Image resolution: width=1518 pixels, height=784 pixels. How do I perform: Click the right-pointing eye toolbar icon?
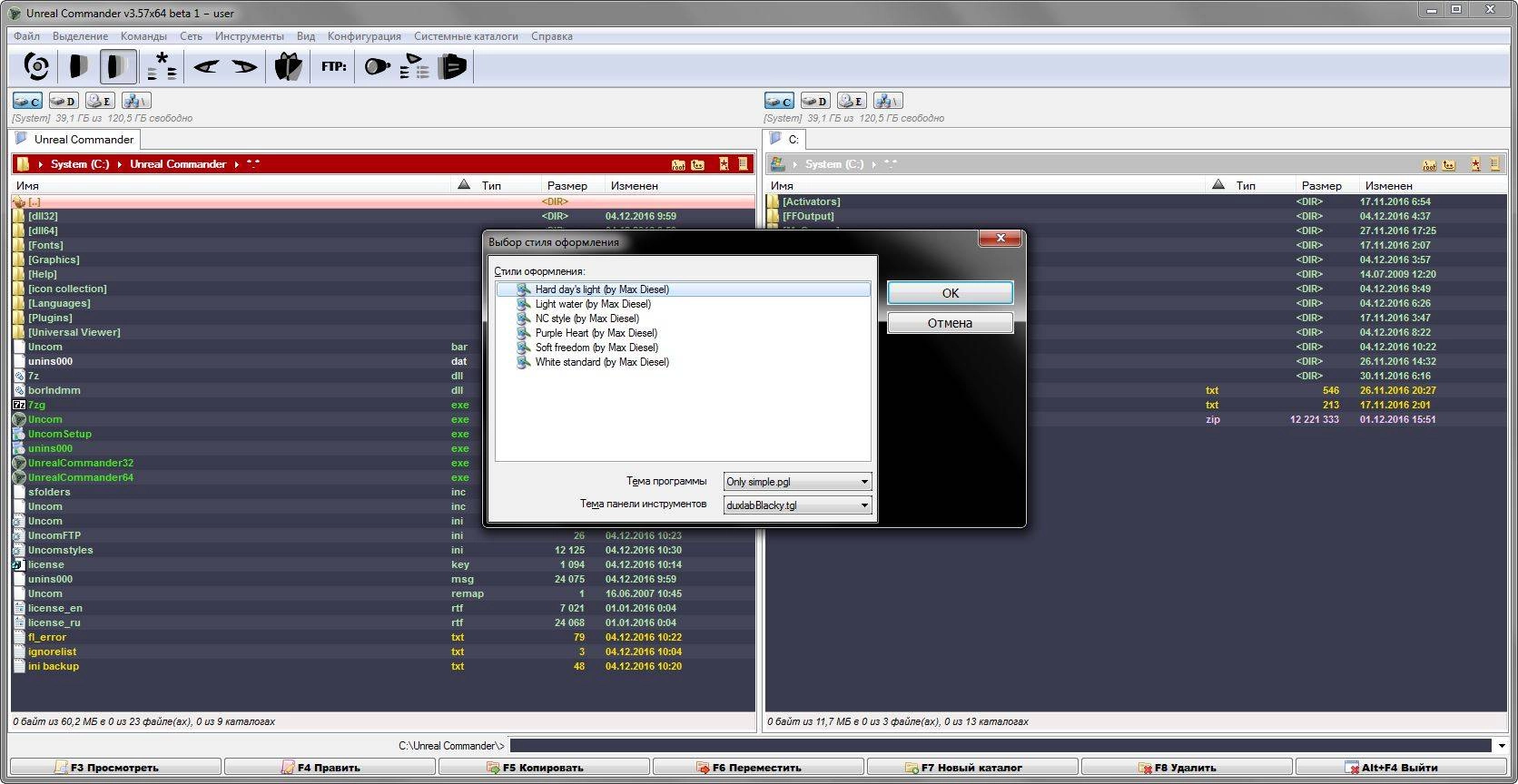pos(245,66)
